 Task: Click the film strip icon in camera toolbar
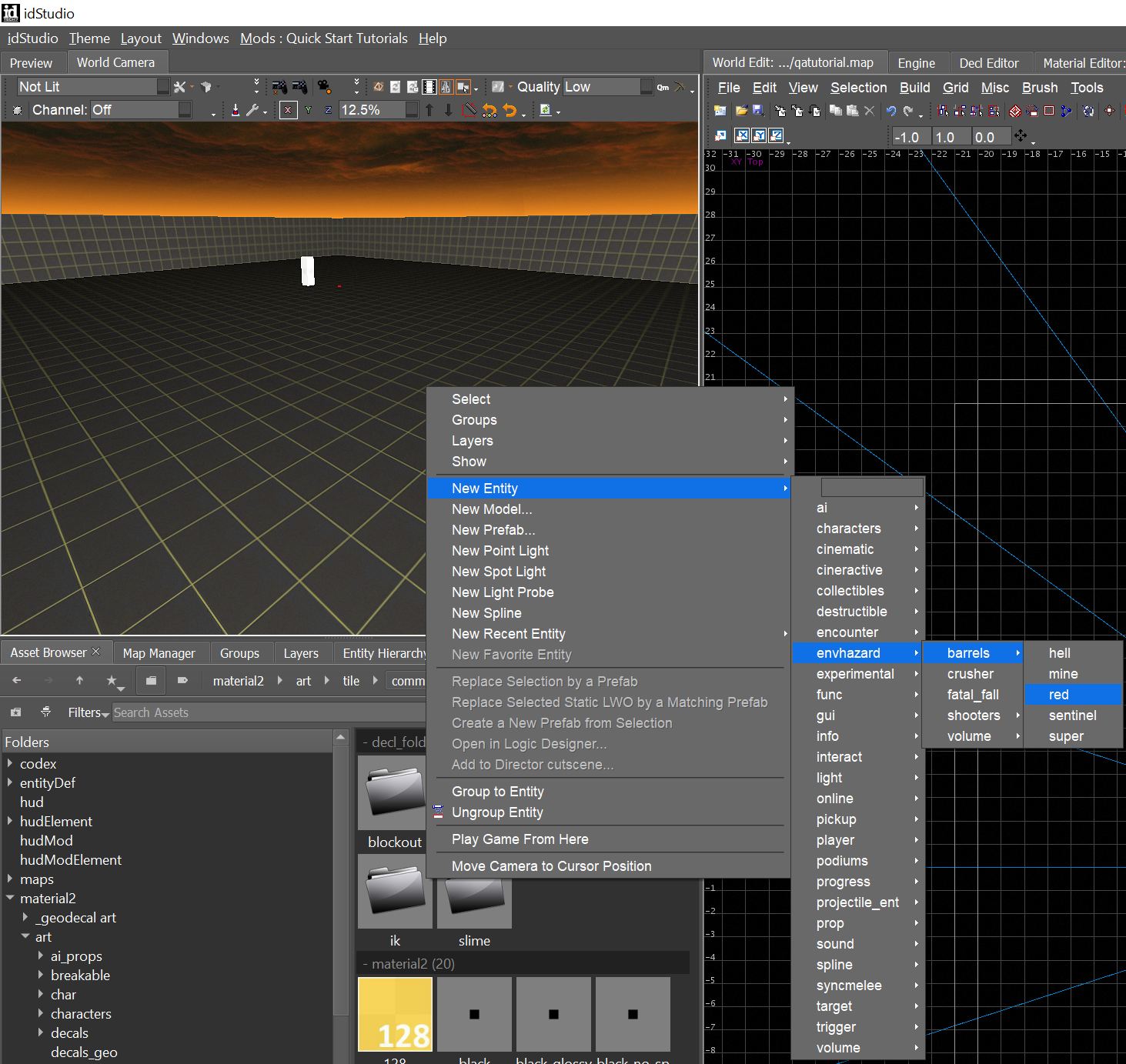pyautogui.click(x=429, y=87)
